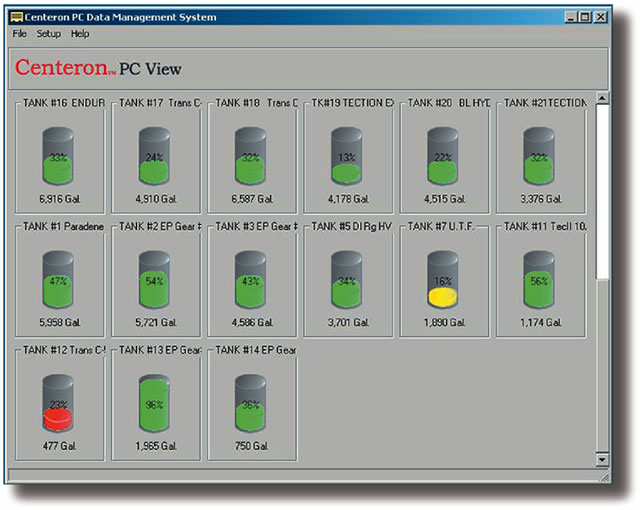Viewport: 640px width, 510px height.
Task: Click the Tank #2 EP Gear cylinder
Action: click(x=154, y=279)
